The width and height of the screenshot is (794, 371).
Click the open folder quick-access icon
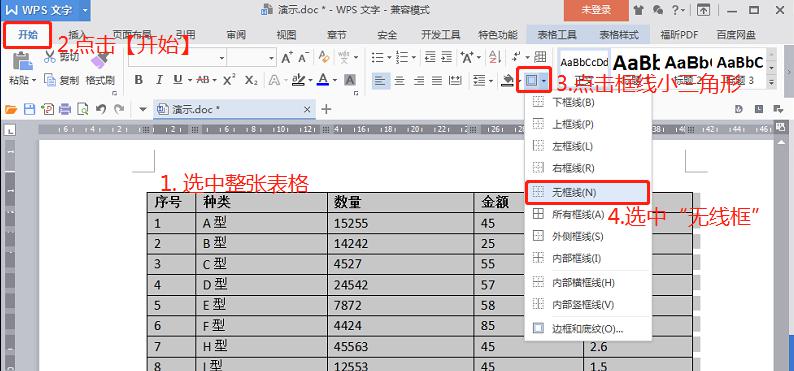(x=11, y=109)
